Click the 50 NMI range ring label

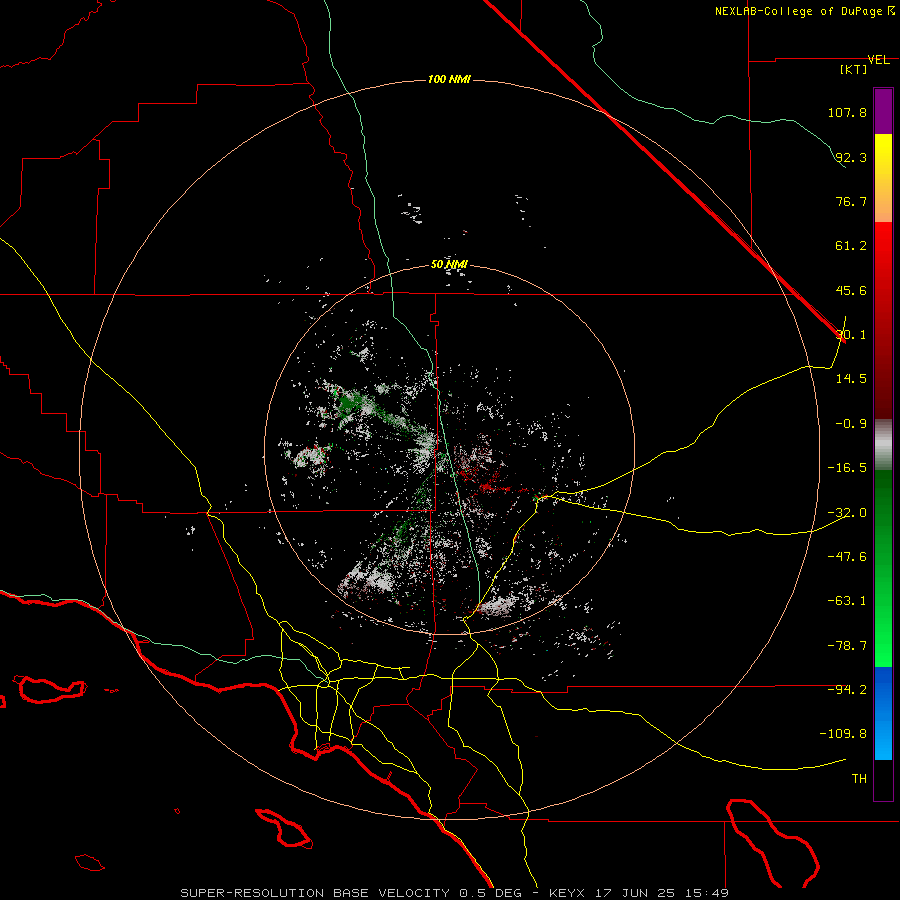449,264
